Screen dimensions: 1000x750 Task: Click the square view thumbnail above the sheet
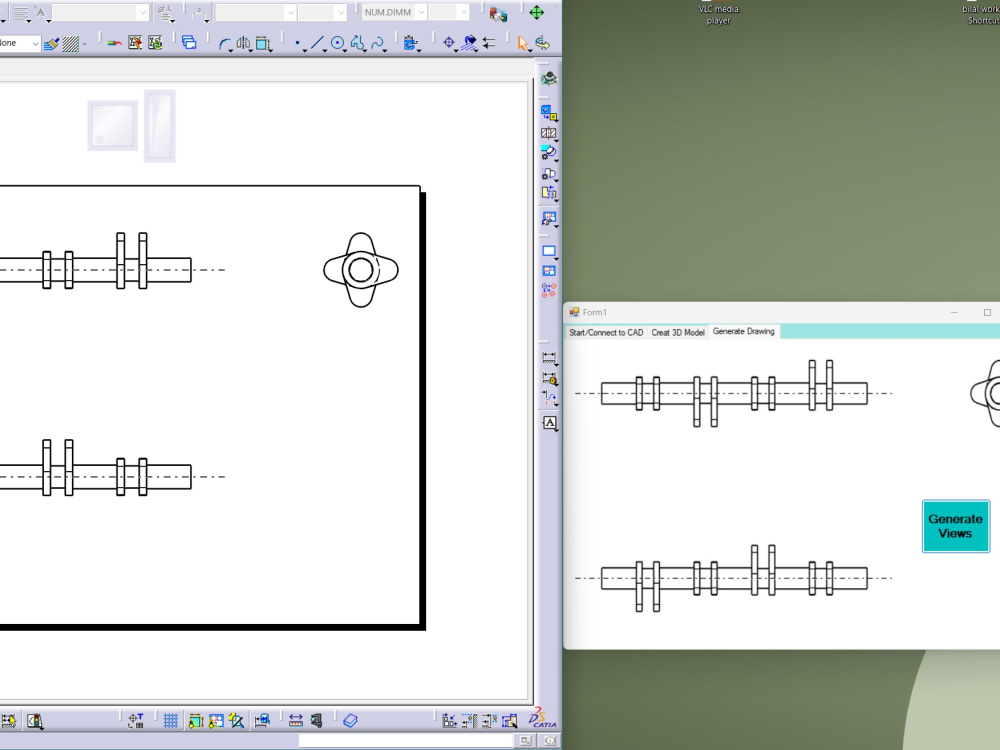pyautogui.click(x=113, y=125)
